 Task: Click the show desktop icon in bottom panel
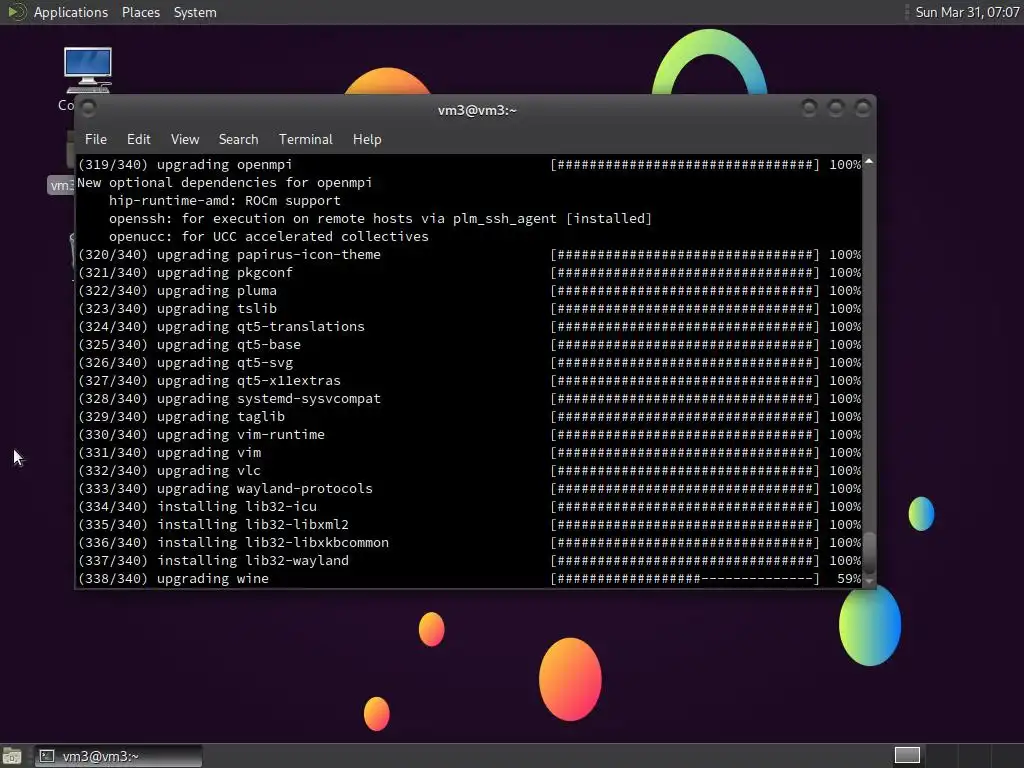click(x=12, y=756)
